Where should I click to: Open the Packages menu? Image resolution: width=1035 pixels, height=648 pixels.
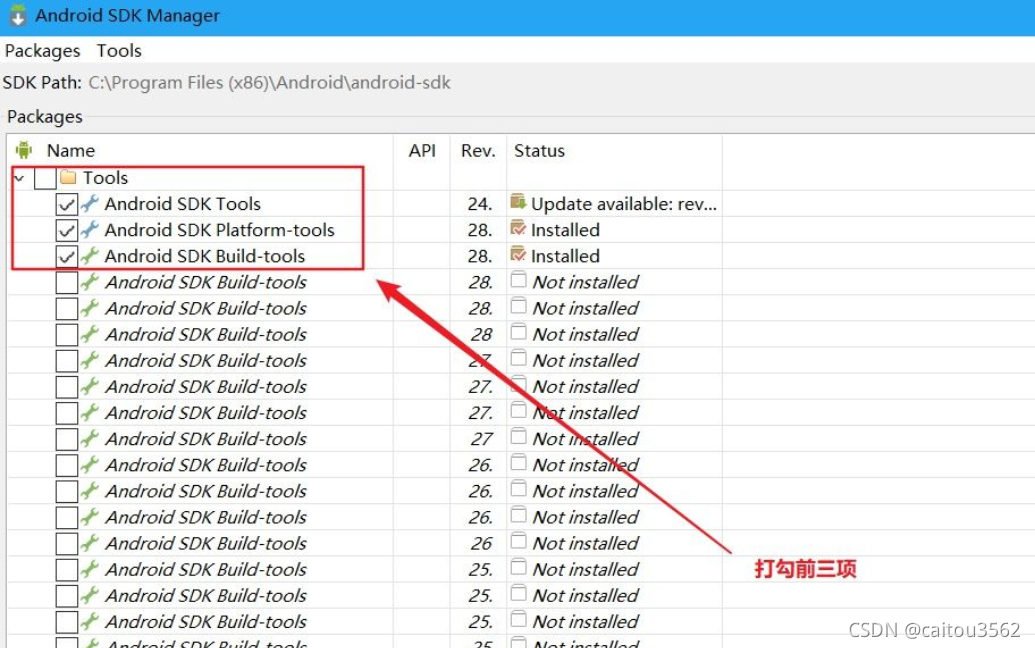pyautogui.click(x=42, y=51)
